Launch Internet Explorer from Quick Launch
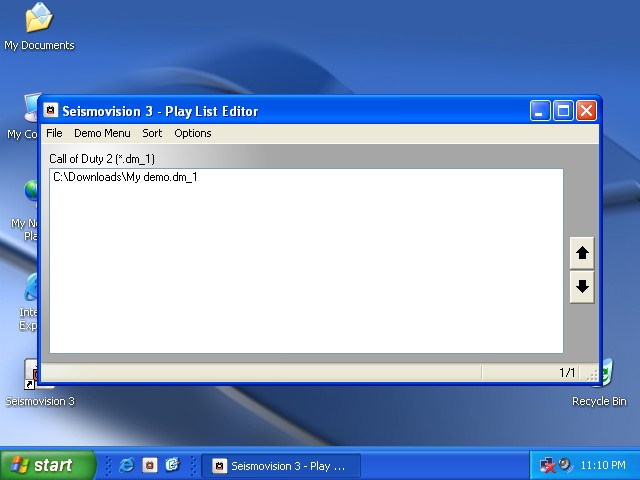 (x=126, y=465)
